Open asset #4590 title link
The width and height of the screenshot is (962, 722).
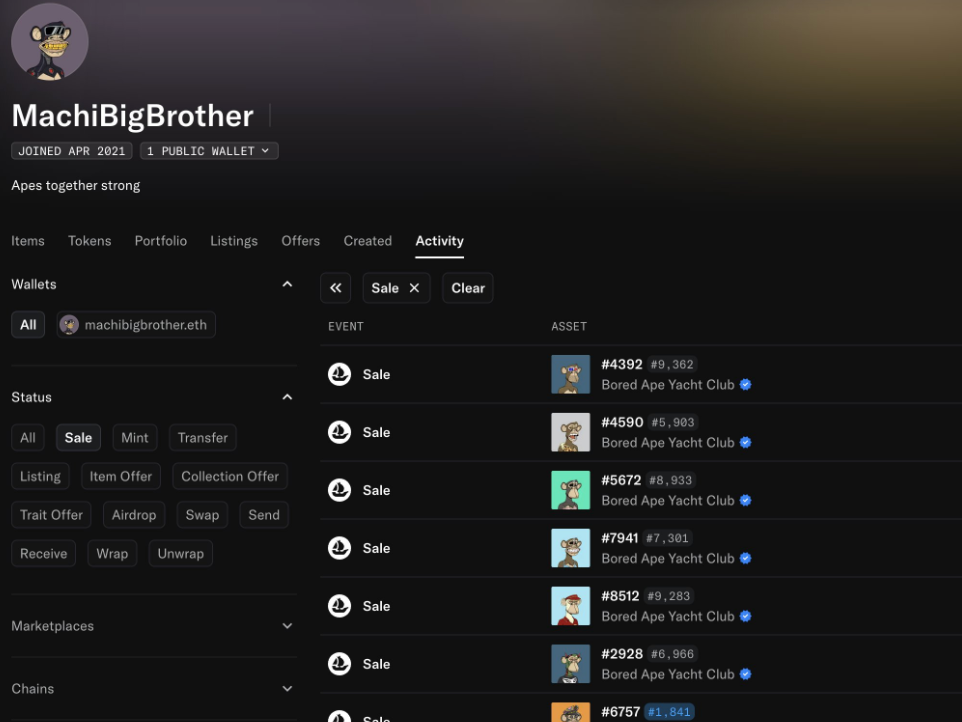pyautogui.click(x=622, y=422)
